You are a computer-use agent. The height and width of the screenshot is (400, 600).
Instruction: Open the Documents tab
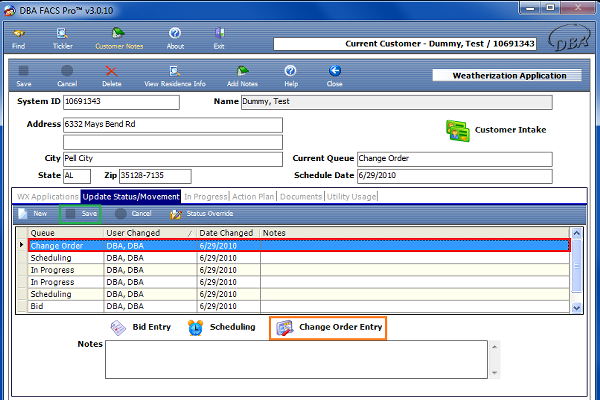pyautogui.click(x=301, y=197)
